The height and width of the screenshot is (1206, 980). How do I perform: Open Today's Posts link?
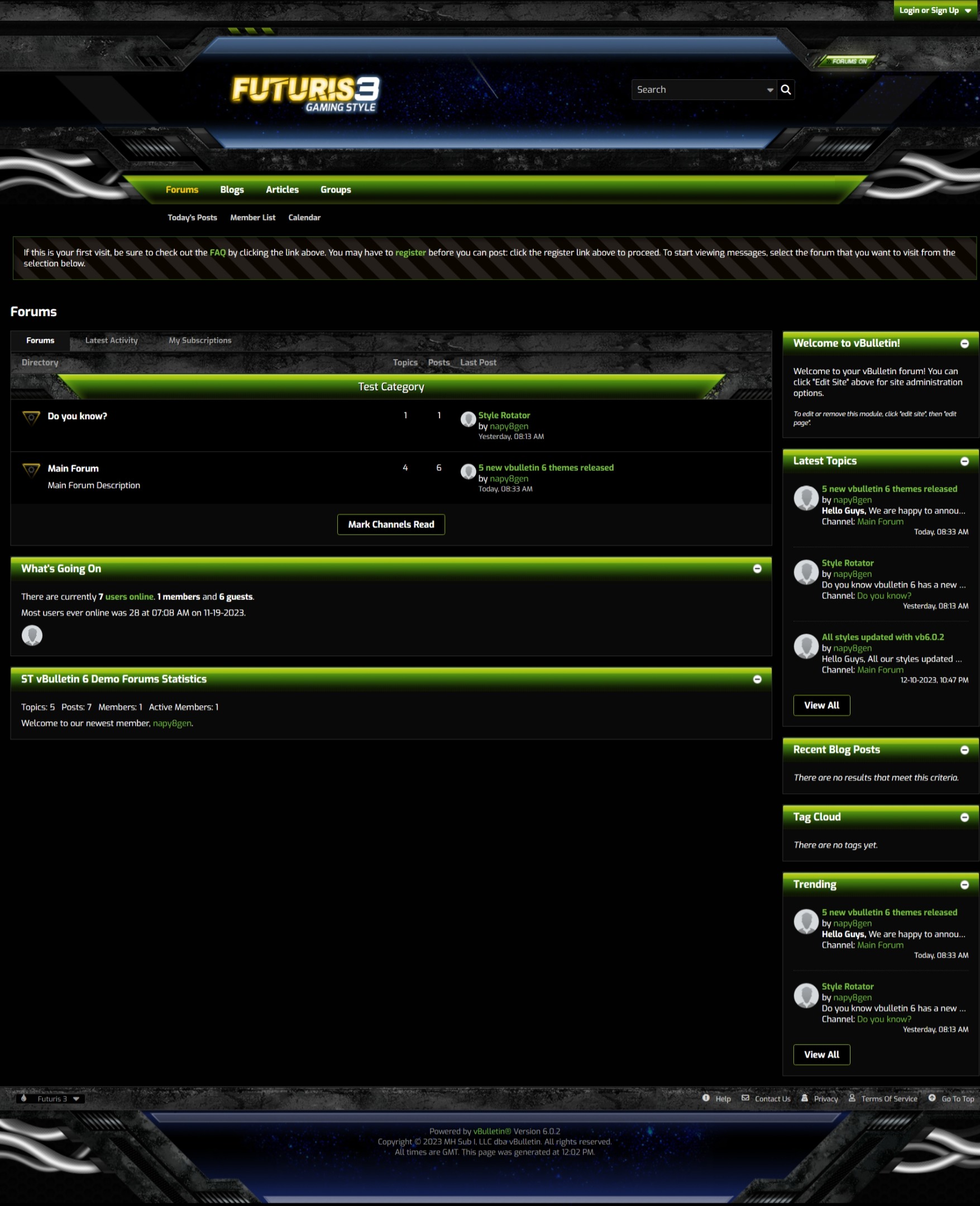point(192,217)
